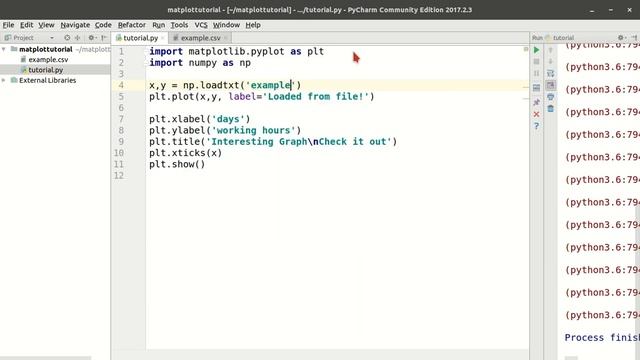The image size is (640, 360).
Task: Open Edit menu
Action: [27, 25]
